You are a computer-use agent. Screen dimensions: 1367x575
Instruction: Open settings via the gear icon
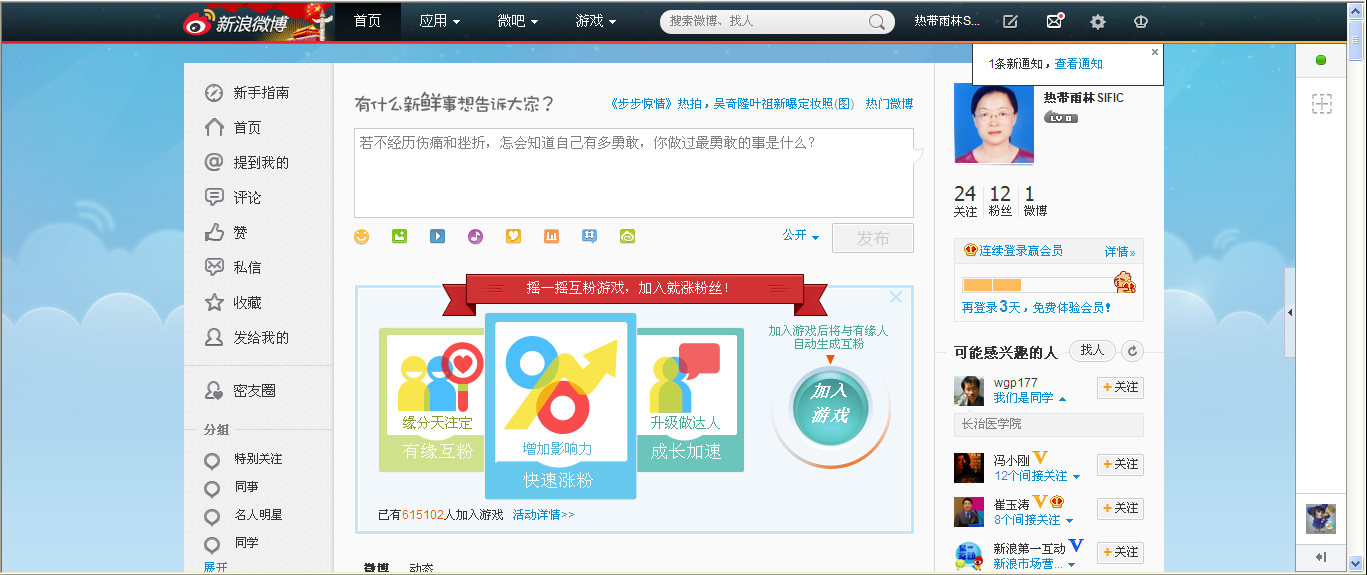[x=1098, y=21]
